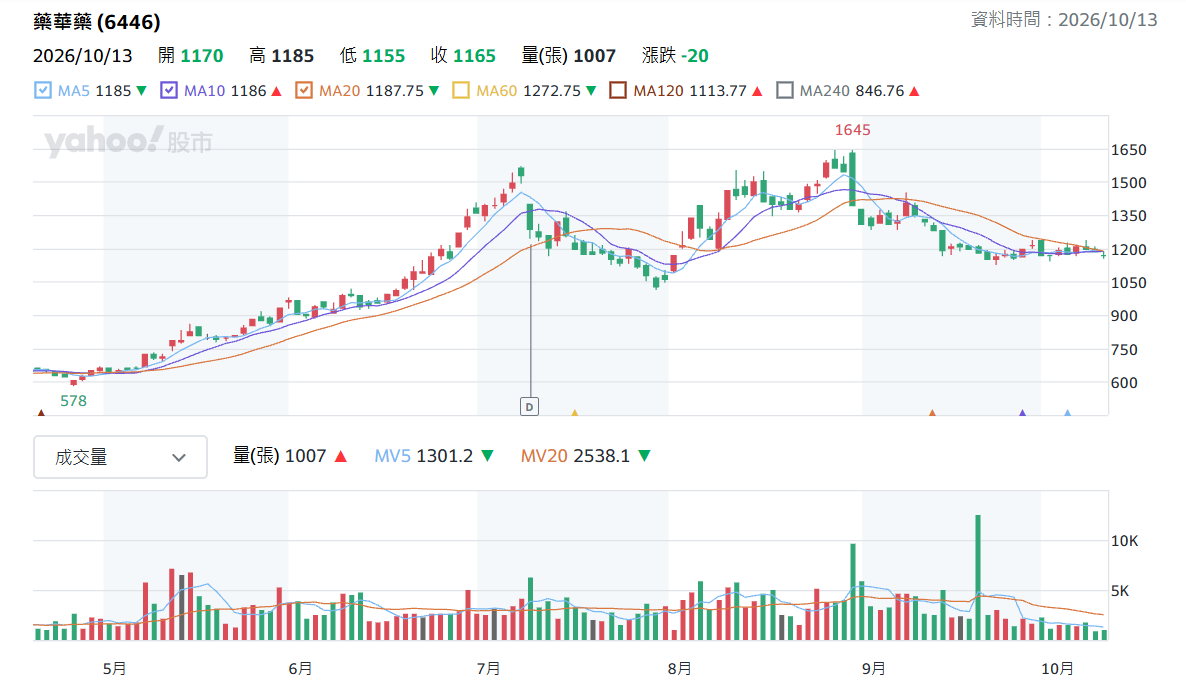The image size is (1186, 682).
Task: Toggle the MA10 moving average checkbox
Action: (x=169, y=91)
